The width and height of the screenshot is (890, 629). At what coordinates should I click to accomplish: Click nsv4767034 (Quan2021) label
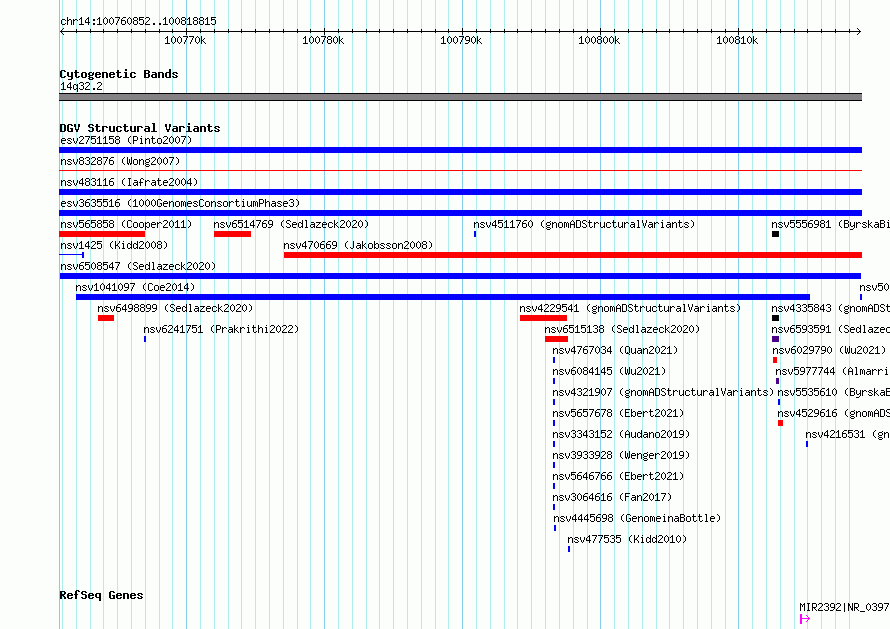coord(615,350)
